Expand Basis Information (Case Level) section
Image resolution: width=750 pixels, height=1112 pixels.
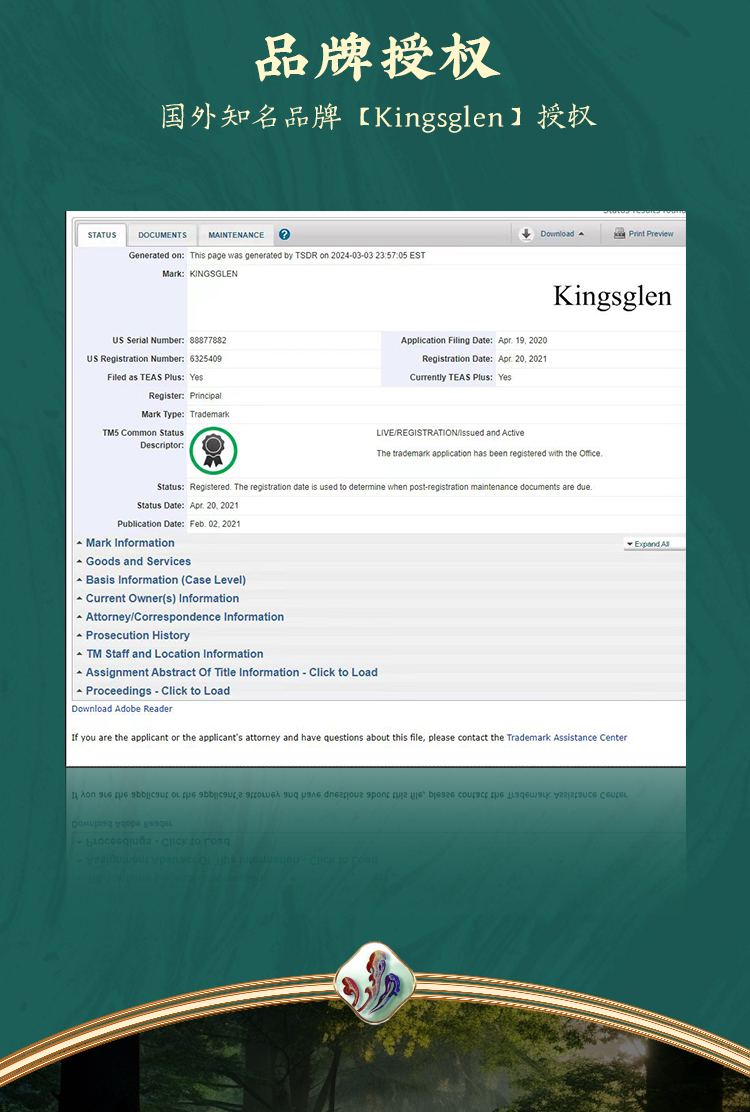(x=165, y=579)
